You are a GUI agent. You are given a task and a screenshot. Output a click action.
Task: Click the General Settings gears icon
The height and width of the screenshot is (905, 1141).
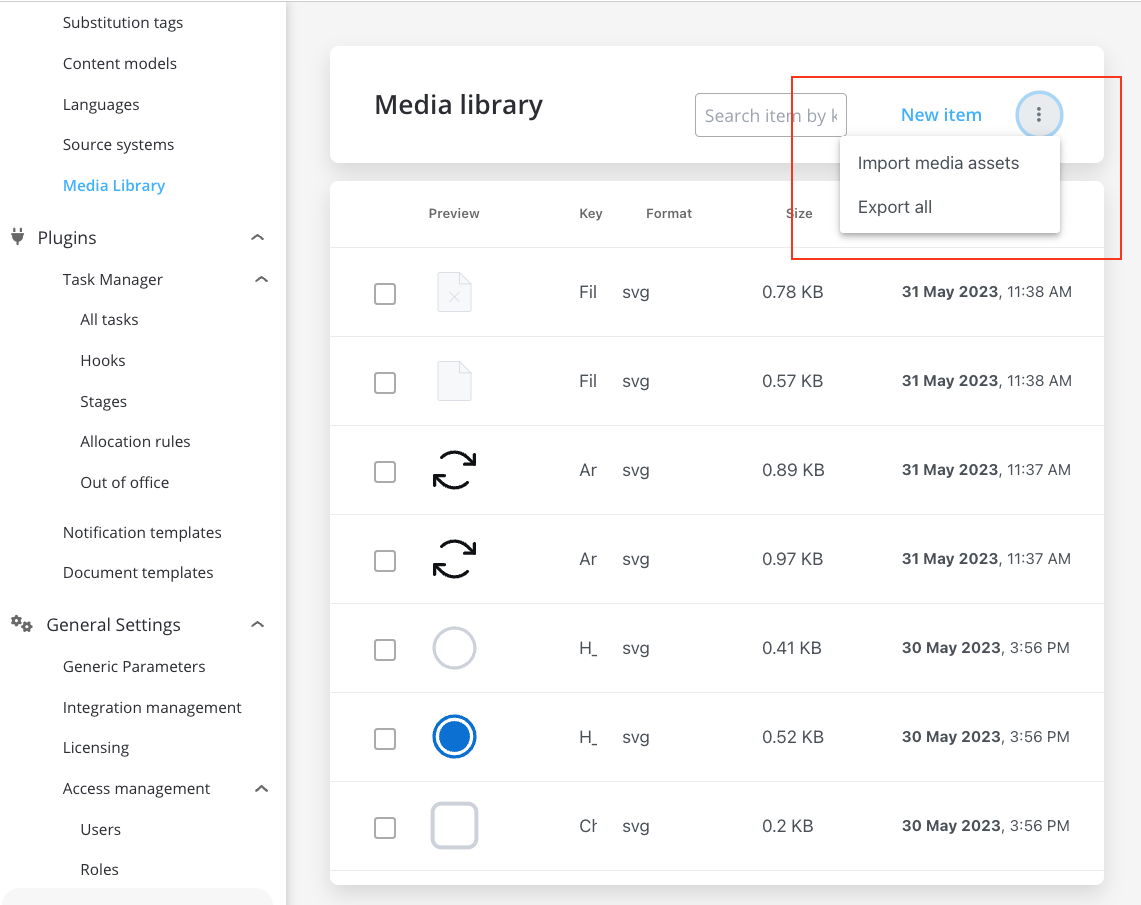click(x=22, y=624)
